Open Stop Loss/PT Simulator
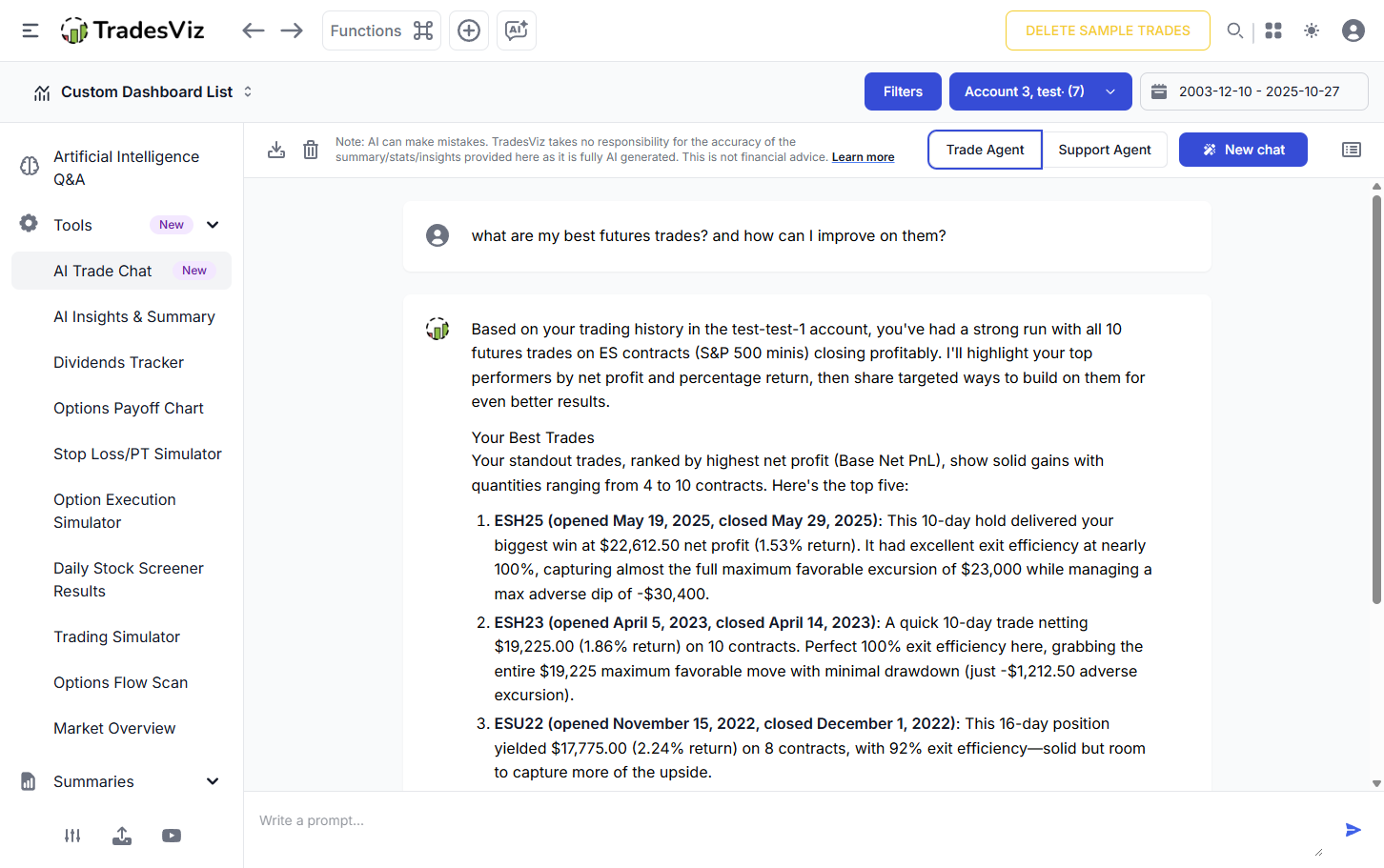This screenshot has width=1384, height=868. tap(137, 454)
